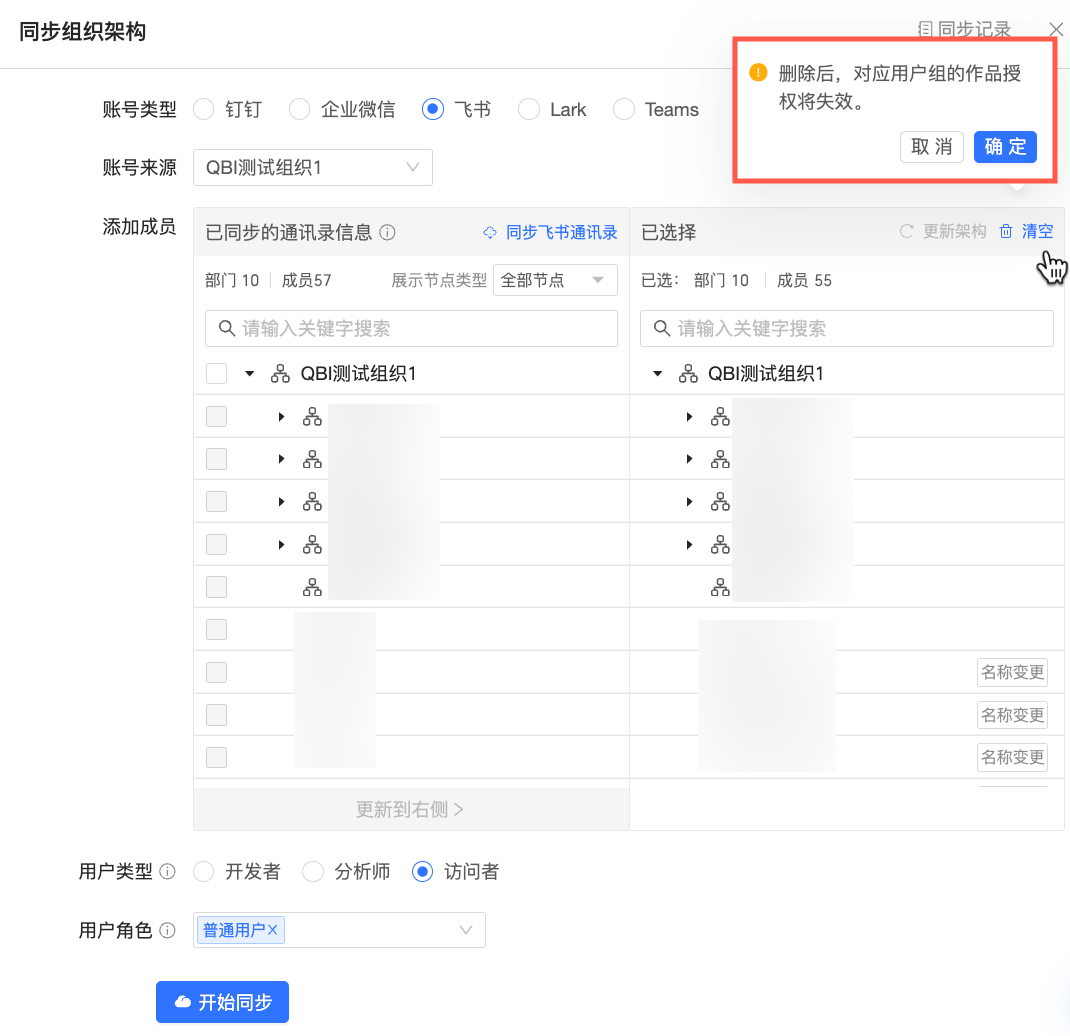1070x1036 pixels.
Task: Close the 同步组织架构 dialog
Action: tap(1056, 29)
